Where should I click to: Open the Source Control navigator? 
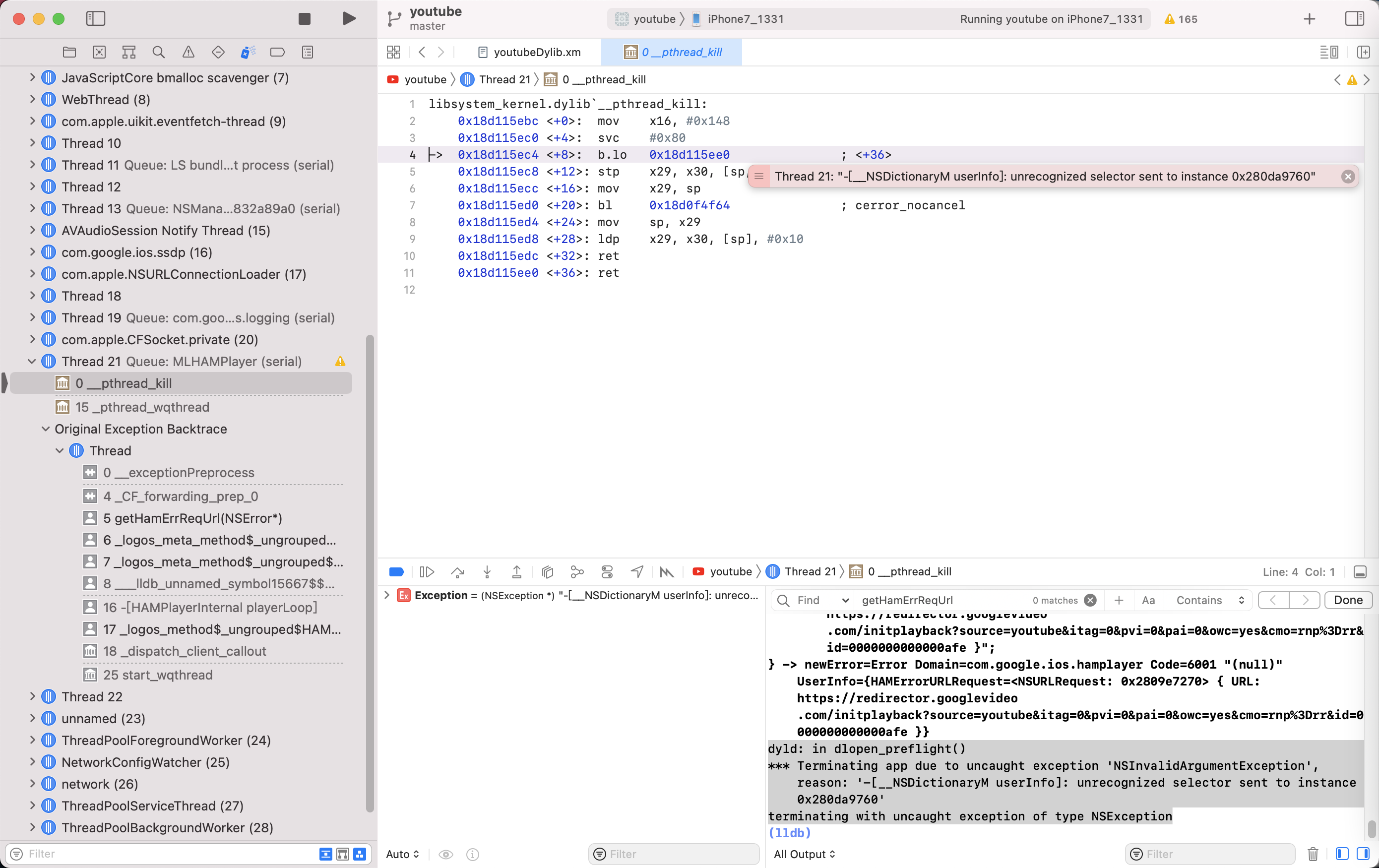pos(99,52)
